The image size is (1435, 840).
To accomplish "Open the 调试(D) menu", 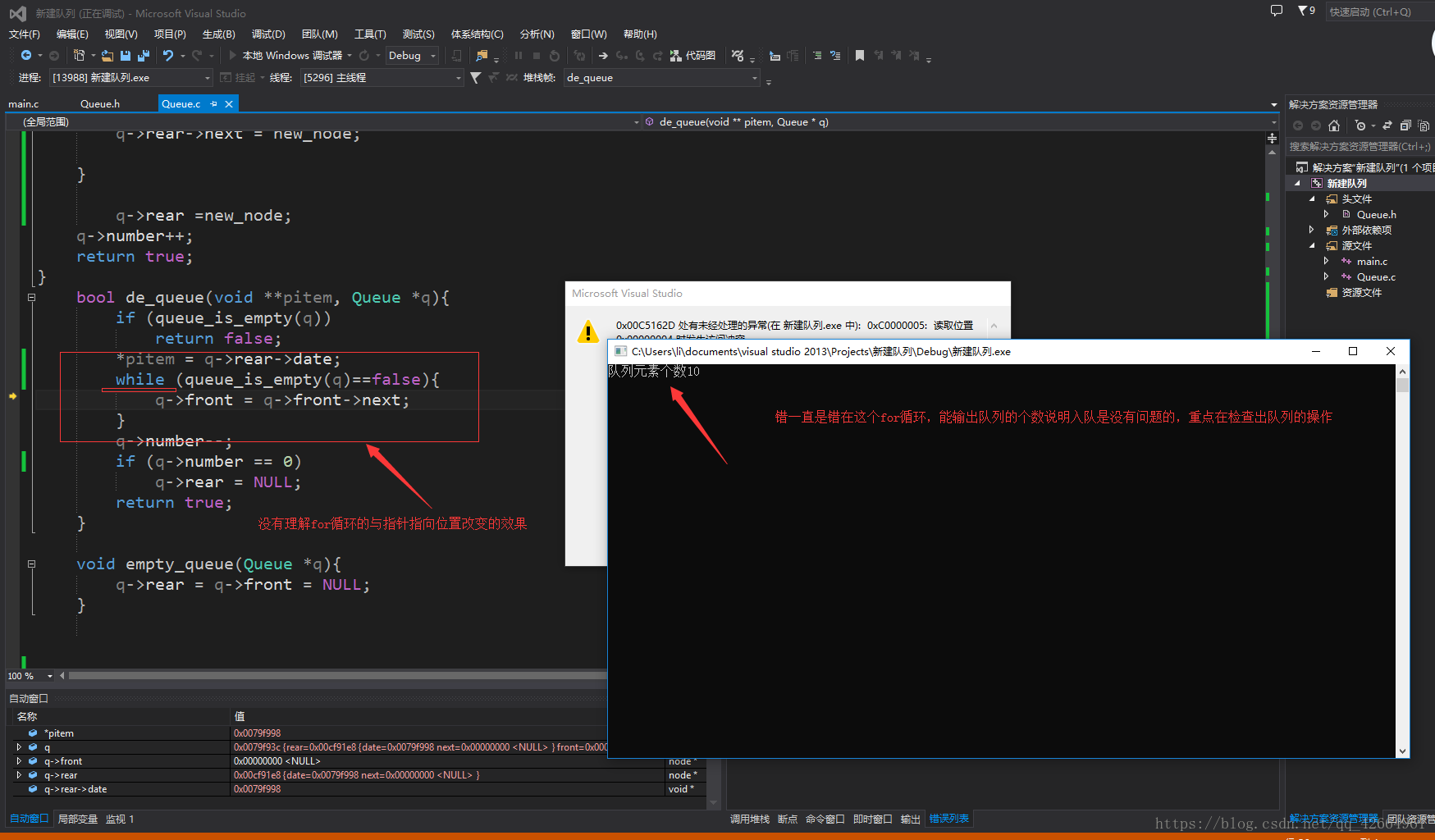I will point(268,34).
